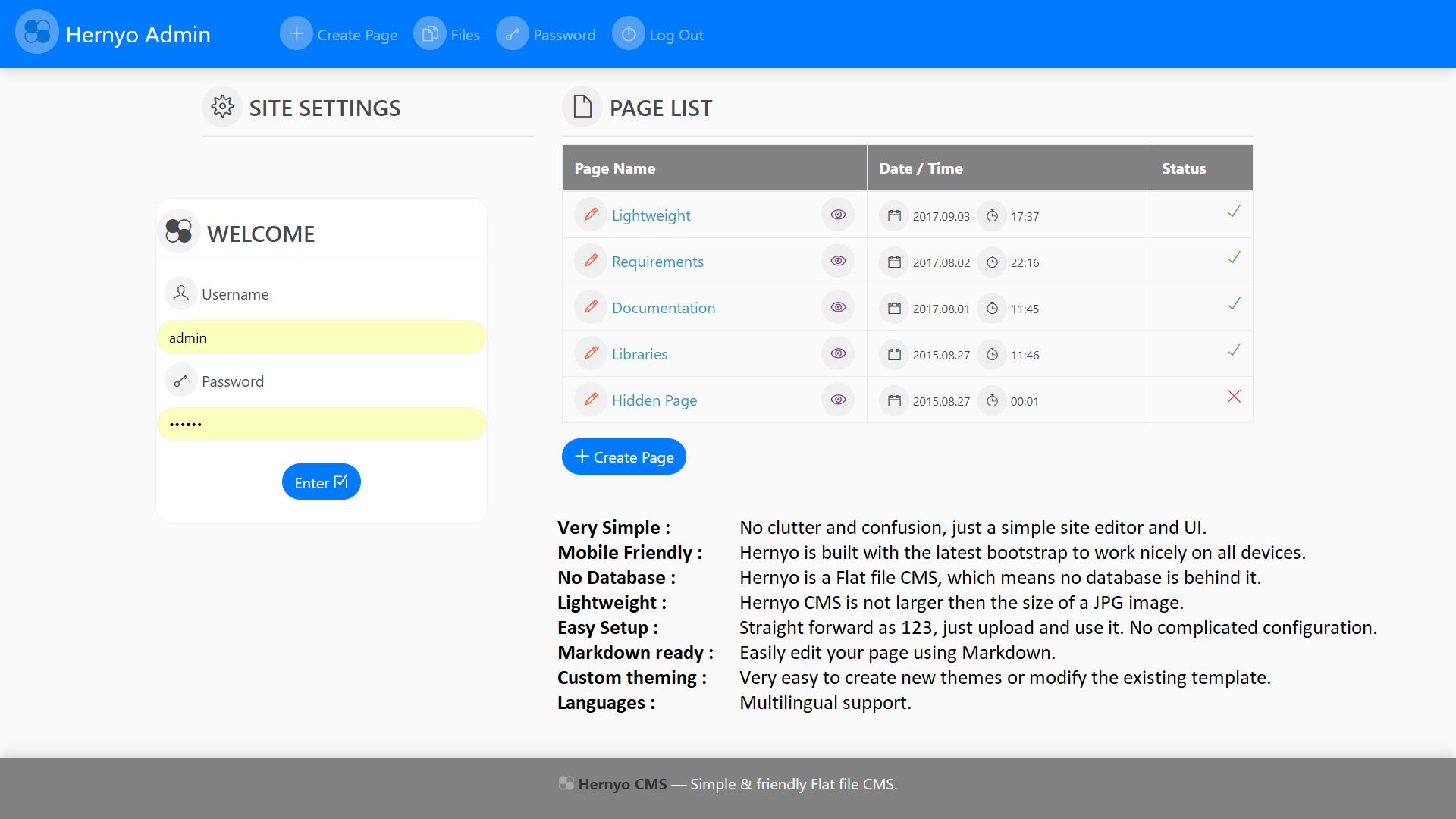Click the edit pencil for Hidden Page

coord(591,400)
